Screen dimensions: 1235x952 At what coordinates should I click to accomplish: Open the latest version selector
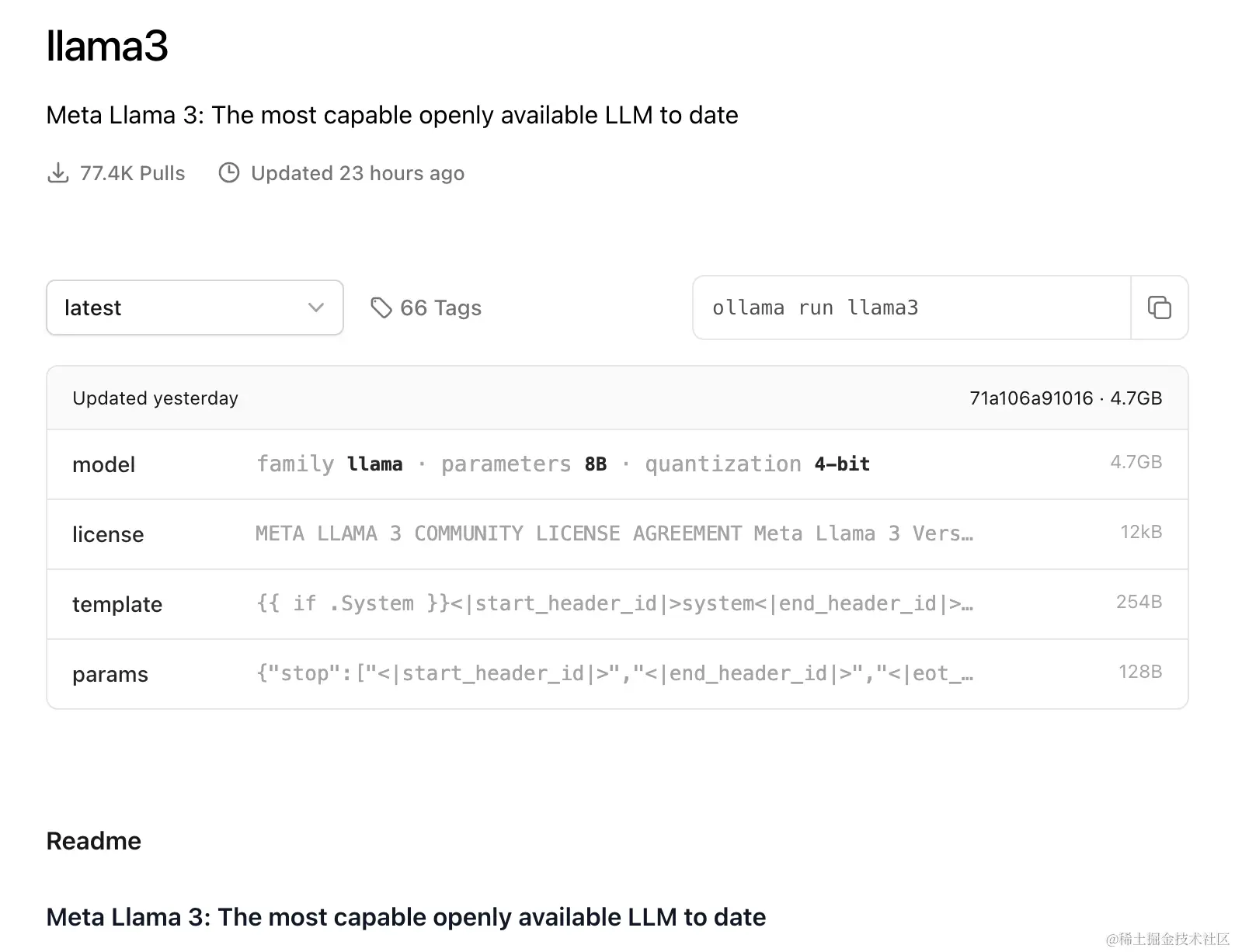(194, 307)
